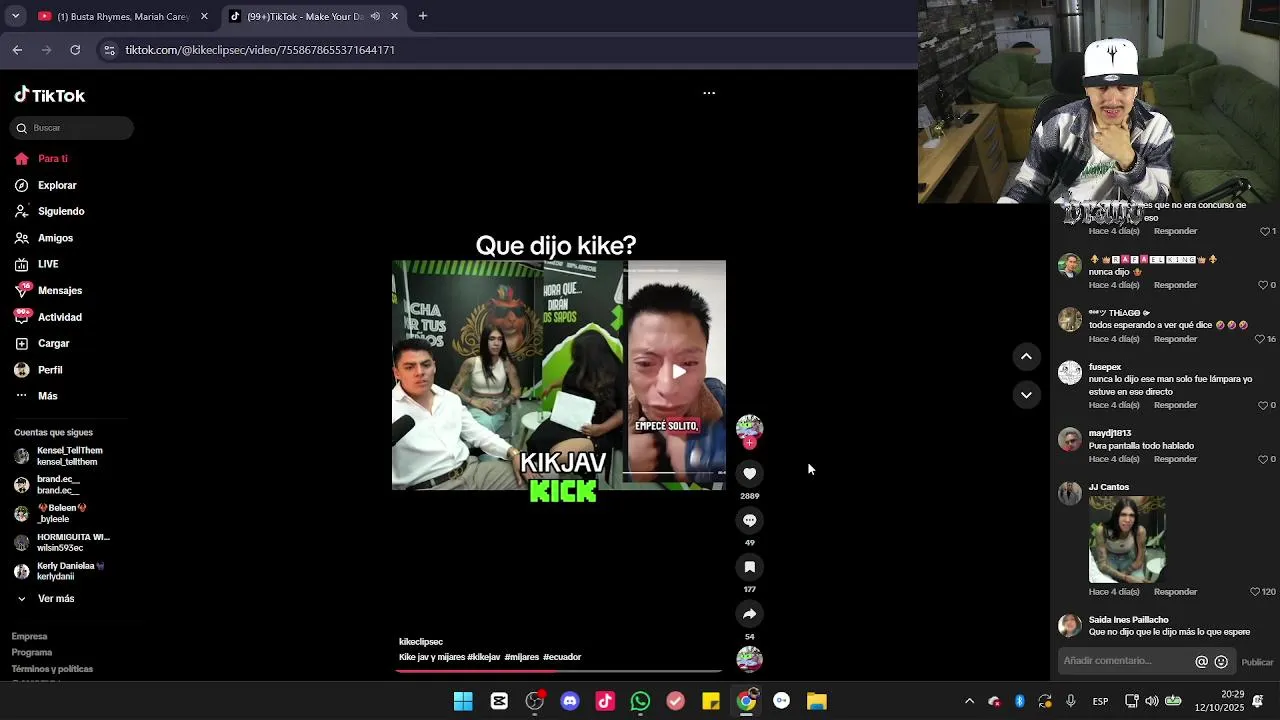Viewport: 1280px width, 720px height.
Task: Open the Cargar upload page
Action: [53, 343]
